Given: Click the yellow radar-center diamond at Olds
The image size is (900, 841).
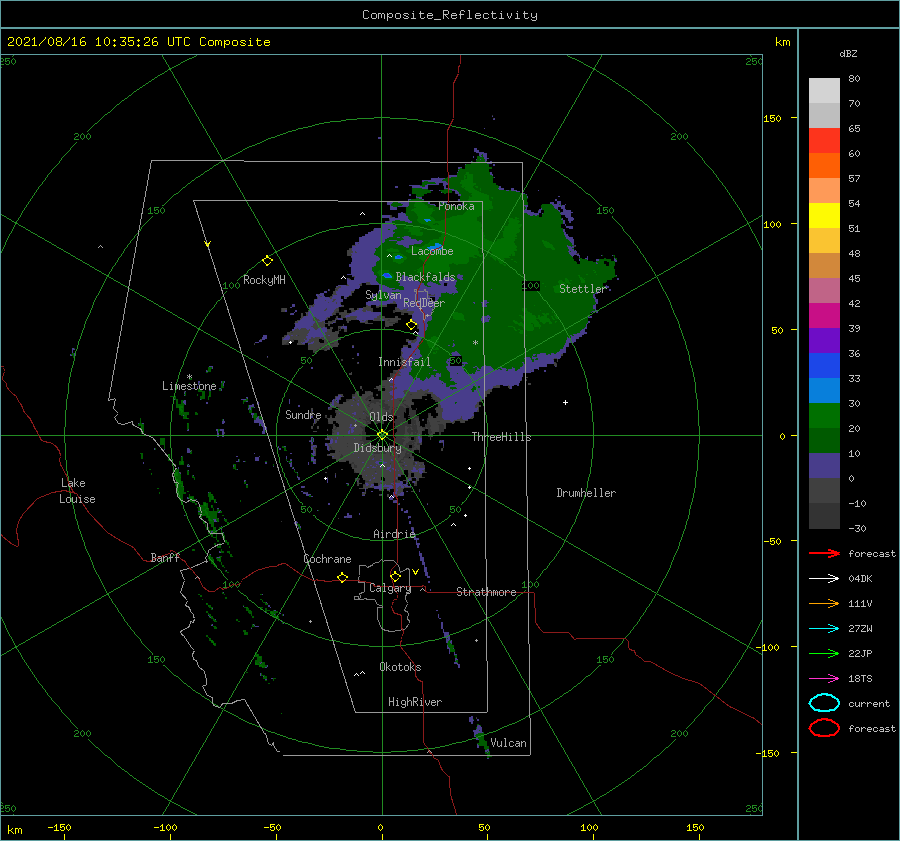Looking at the screenshot, I should 382,435.
